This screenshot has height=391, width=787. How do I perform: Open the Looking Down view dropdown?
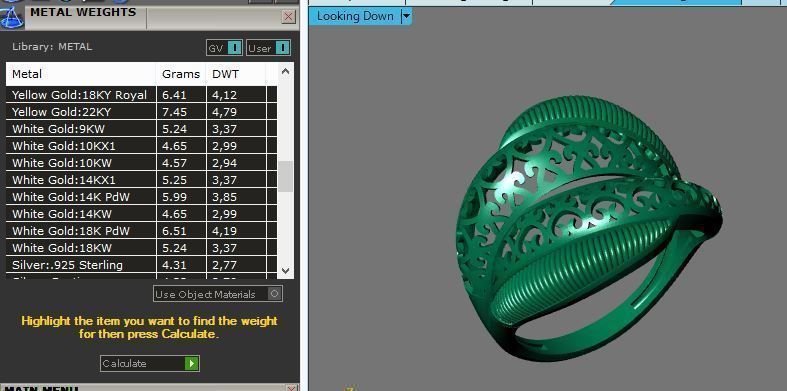click(x=406, y=17)
